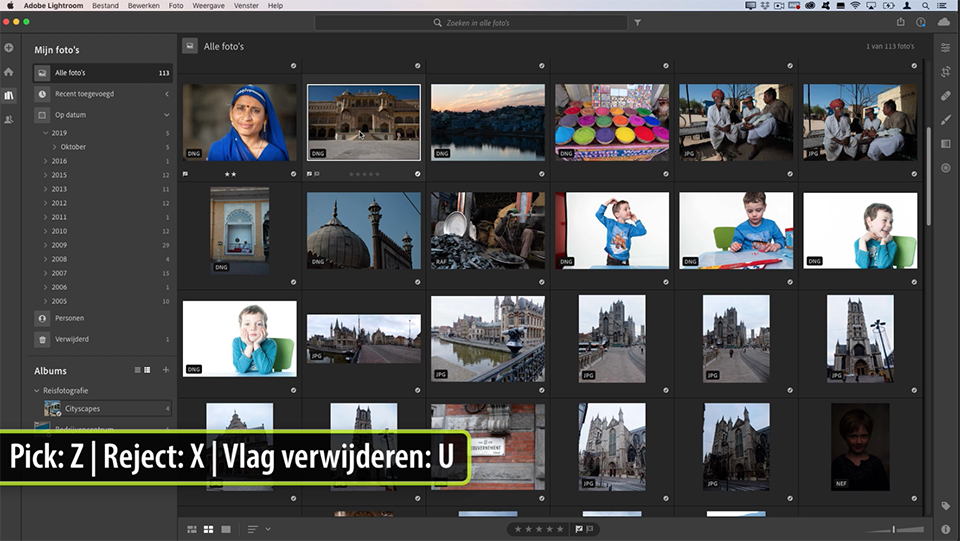Open Recent toegevoegd list

point(102,94)
